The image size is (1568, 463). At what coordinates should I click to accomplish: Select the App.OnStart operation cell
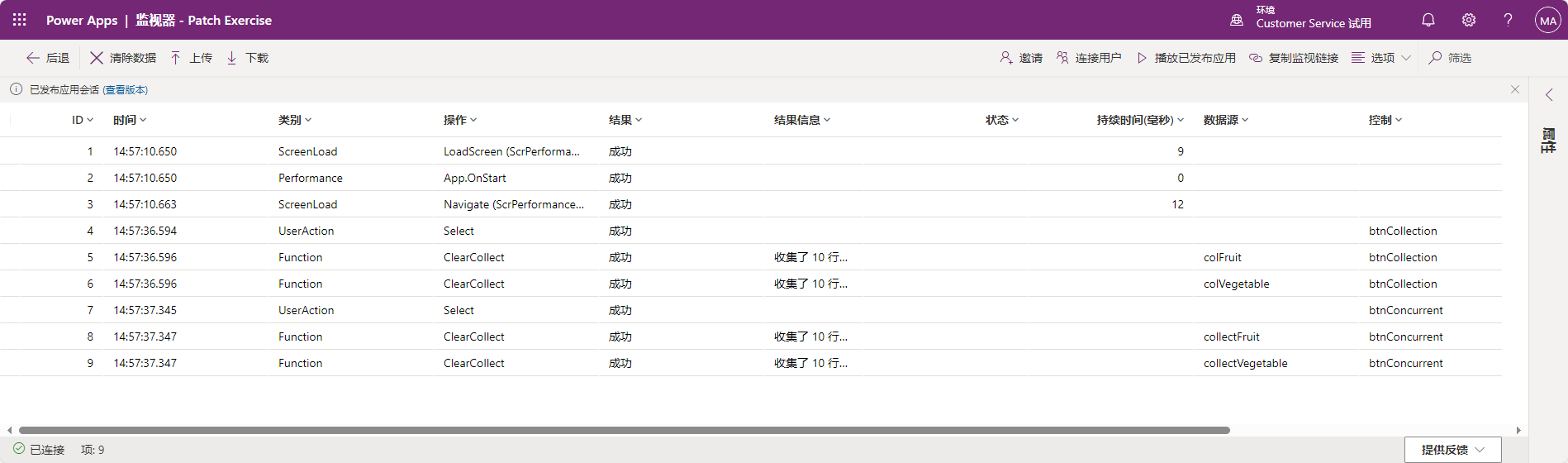click(x=475, y=178)
